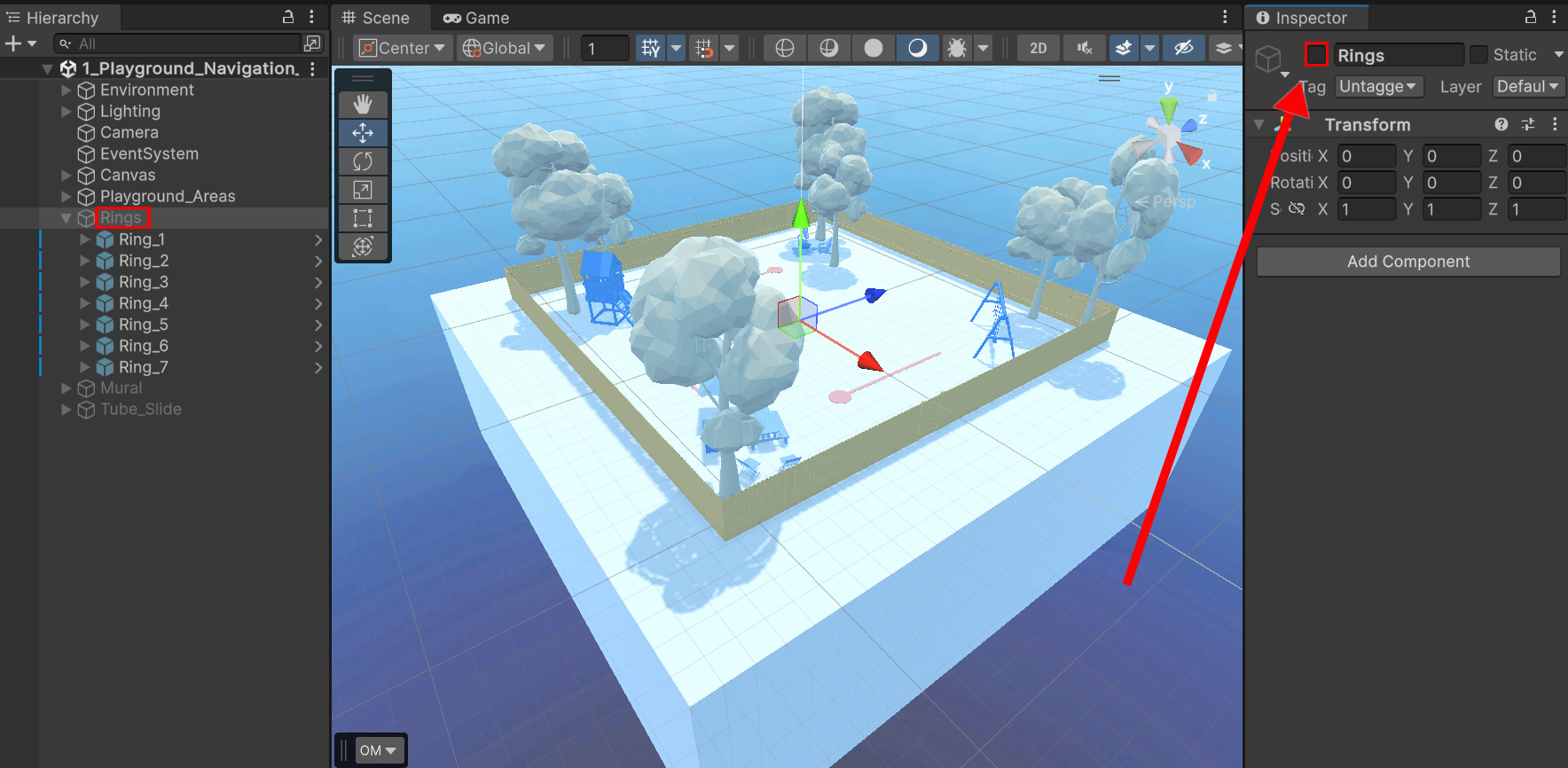Open Transform presets sliders icon
The width and height of the screenshot is (1568, 768).
(x=1527, y=125)
